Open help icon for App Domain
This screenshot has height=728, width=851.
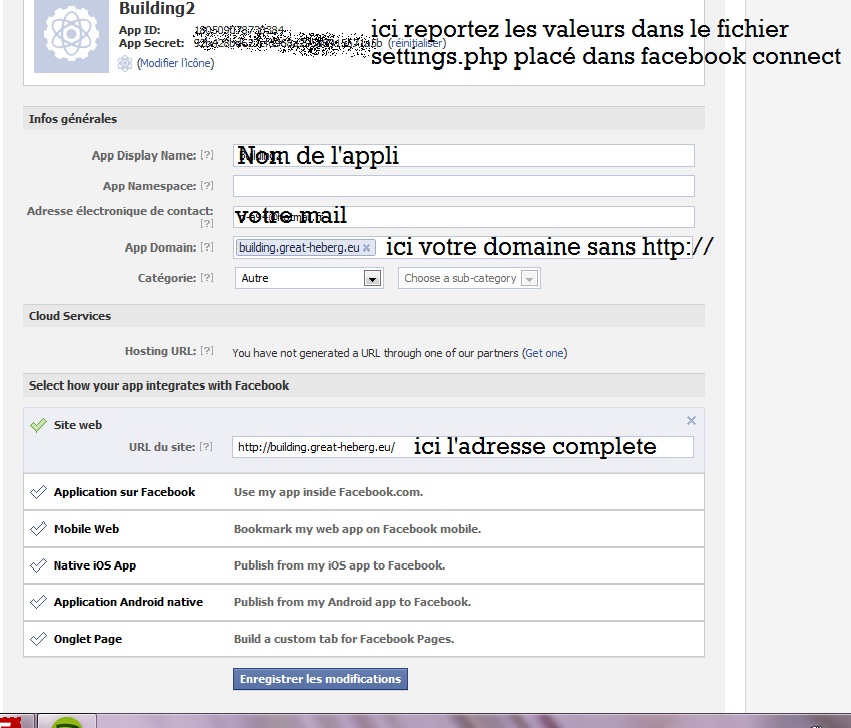coord(207,247)
